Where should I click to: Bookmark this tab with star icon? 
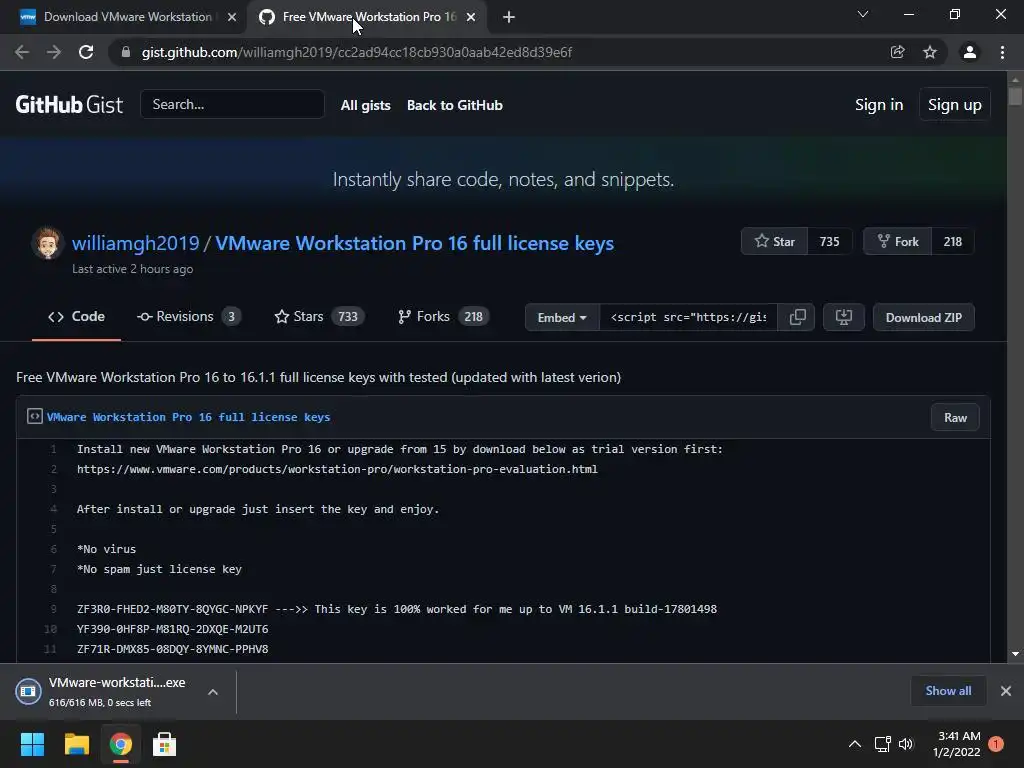929,52
